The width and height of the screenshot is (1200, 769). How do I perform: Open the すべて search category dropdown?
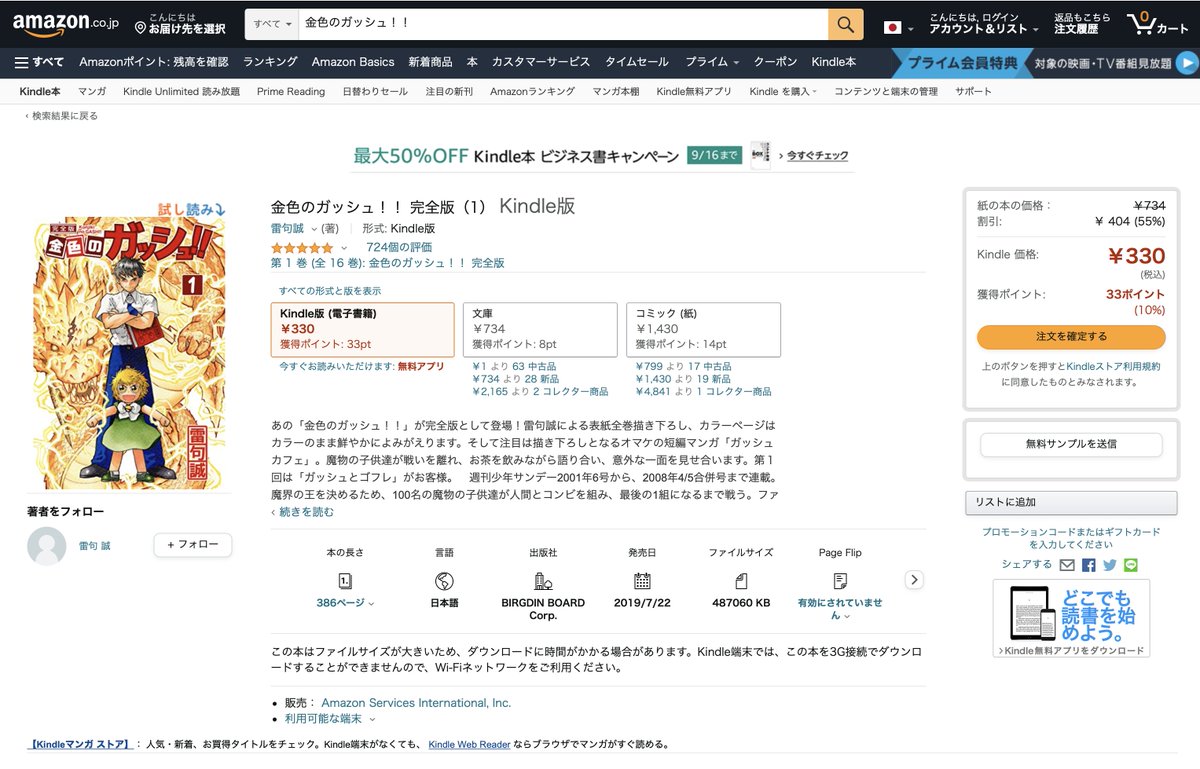[273, 24]
